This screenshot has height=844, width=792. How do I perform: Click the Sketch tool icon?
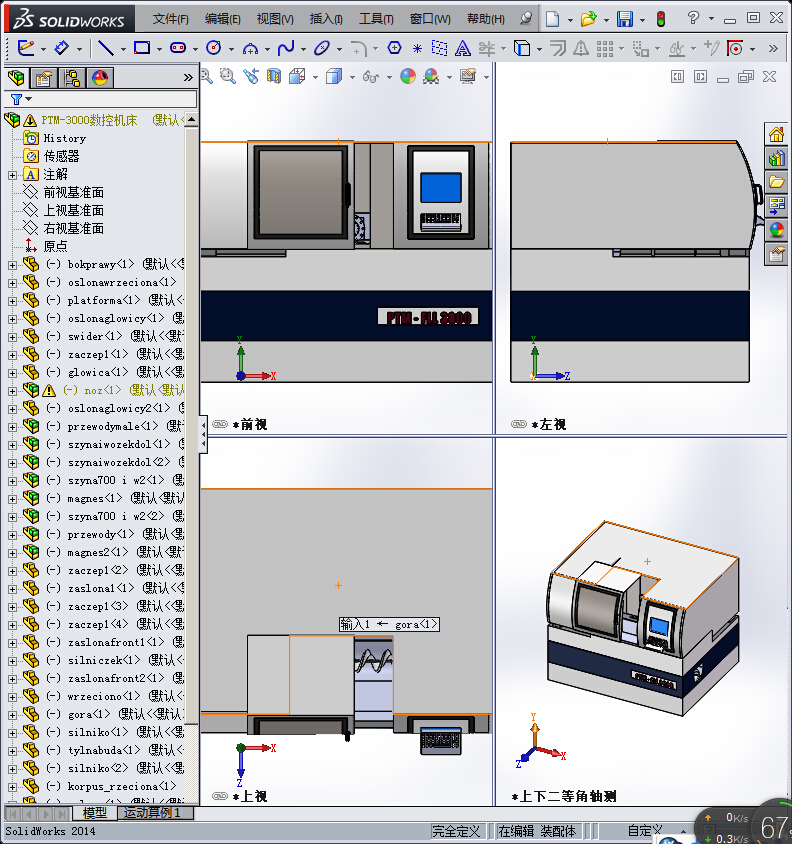[25, 48]
